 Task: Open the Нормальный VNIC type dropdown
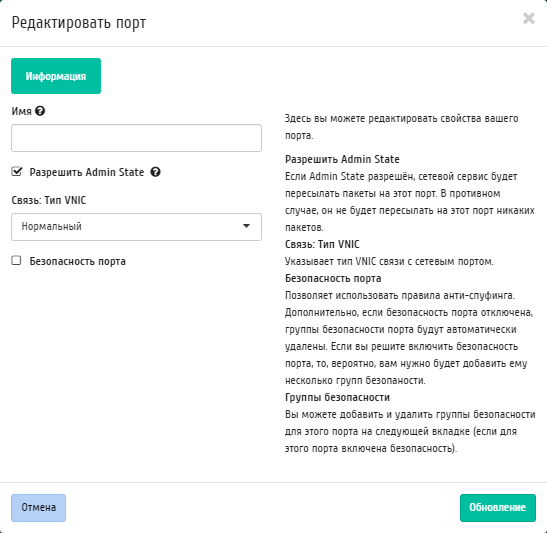pos(136,227)
